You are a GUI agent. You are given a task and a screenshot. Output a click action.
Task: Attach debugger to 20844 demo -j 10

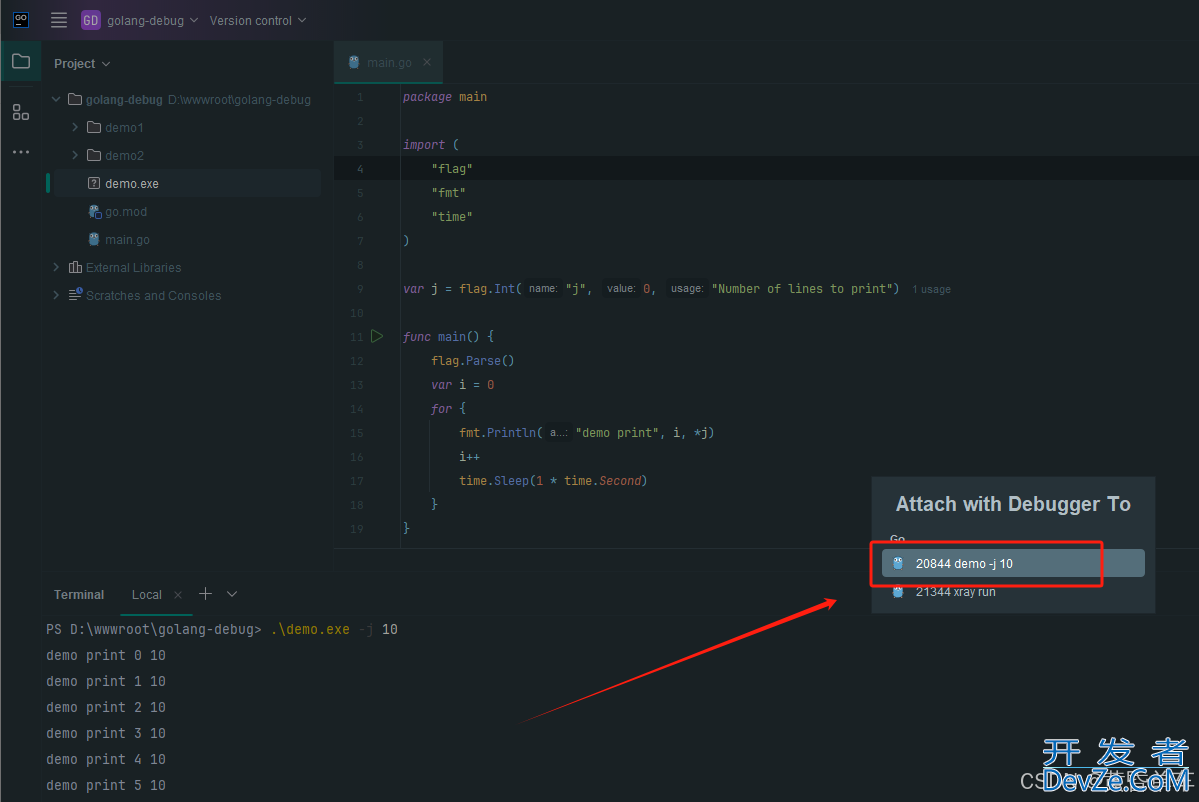(1012, 563)
